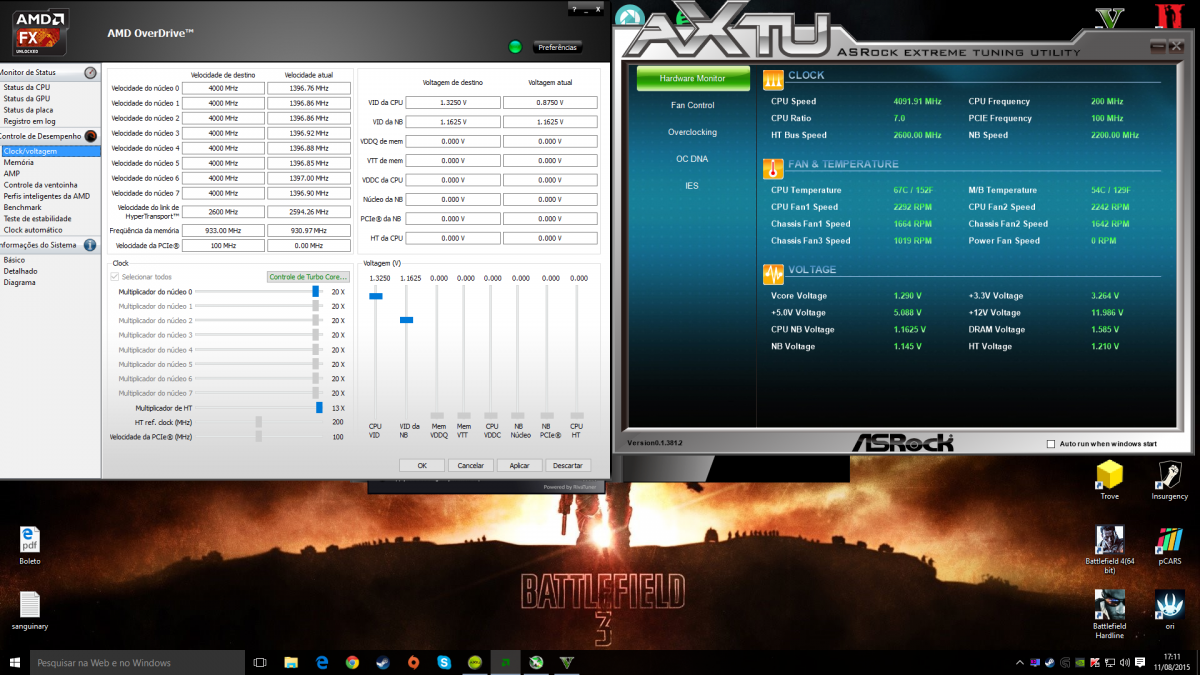Select Diagrama under Informações do Sistema
This screenshot has height=675, width=1200.
click(x=19, y=282)
